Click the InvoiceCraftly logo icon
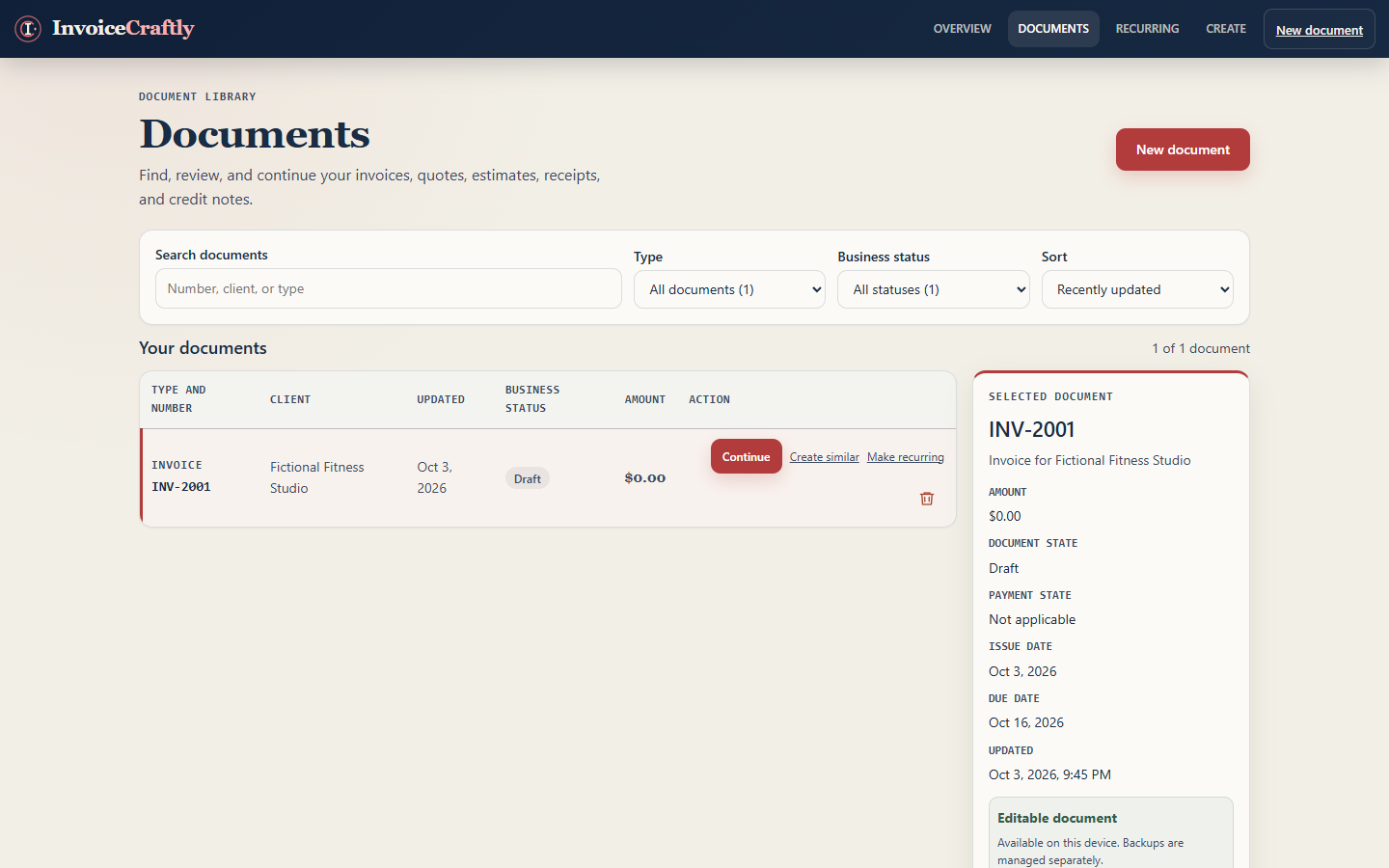Viewport: 1389px width, 868px height. (x=28, y=29)
